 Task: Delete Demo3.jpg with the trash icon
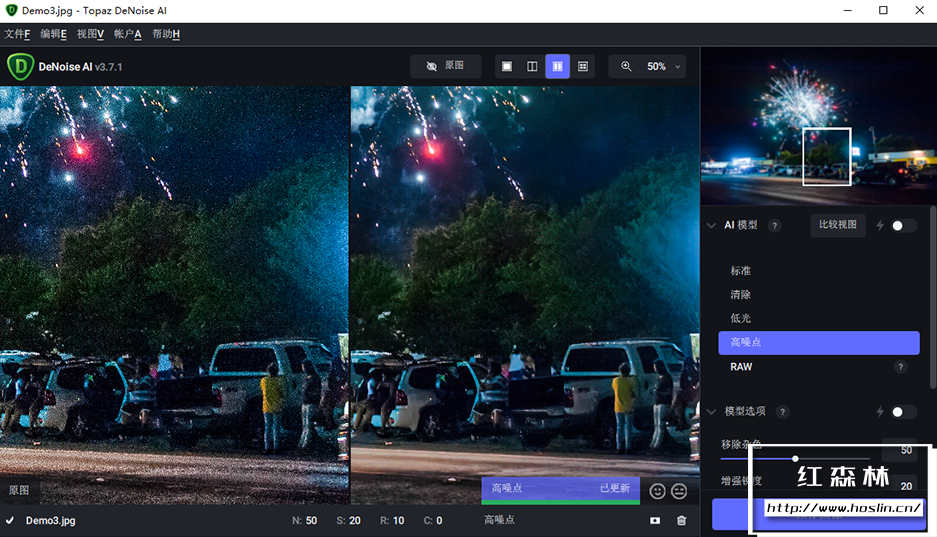coord(681,520)
